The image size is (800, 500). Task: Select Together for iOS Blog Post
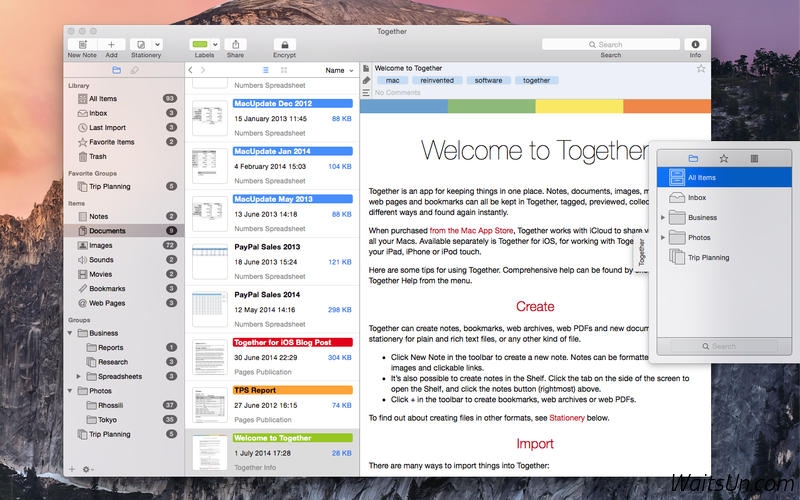click(272, 357)
